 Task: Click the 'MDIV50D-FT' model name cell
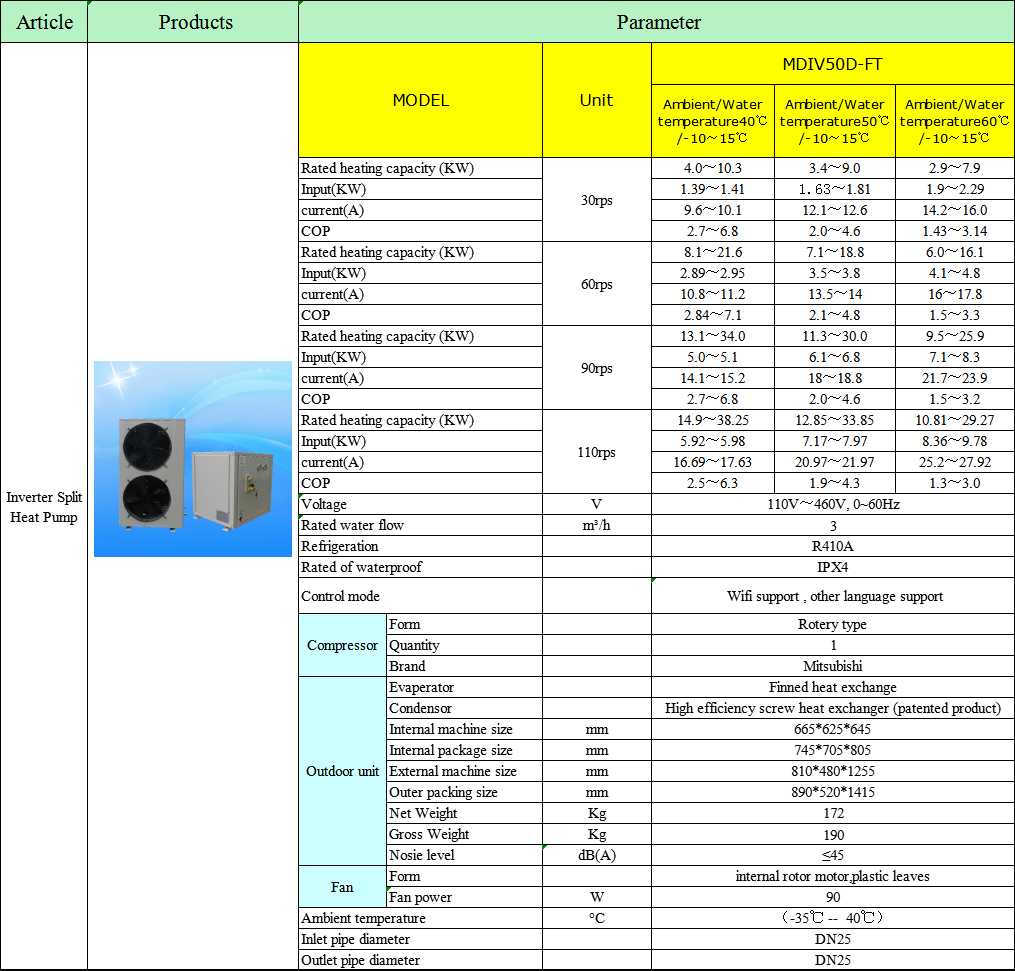[x=832, y=64]
